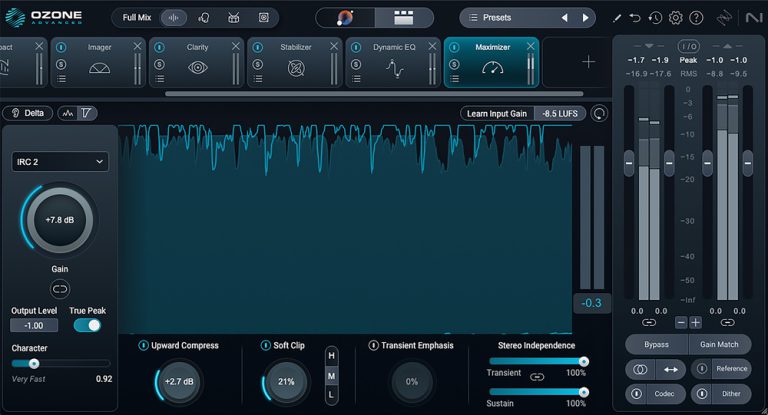Toggle power of the Maximizer module
The image size is (768, 415).
pyautogui.click(x=454, y=48)
